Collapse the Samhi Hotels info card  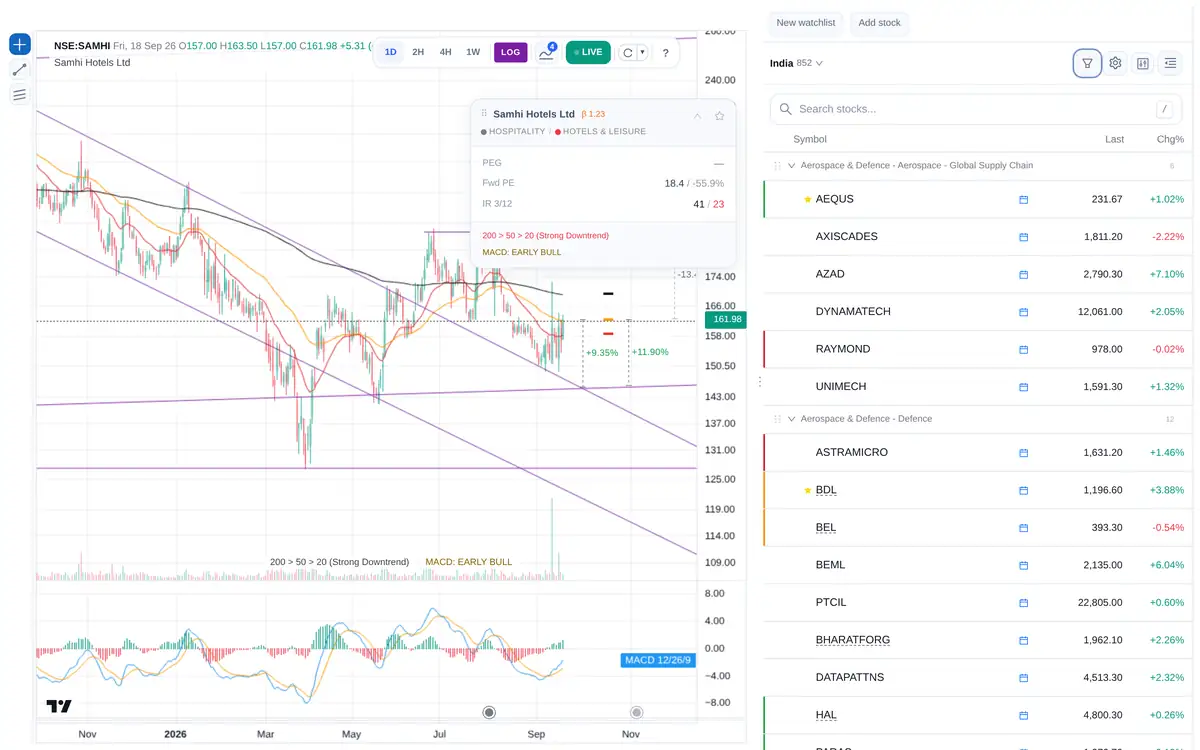[x=697, y=116]
